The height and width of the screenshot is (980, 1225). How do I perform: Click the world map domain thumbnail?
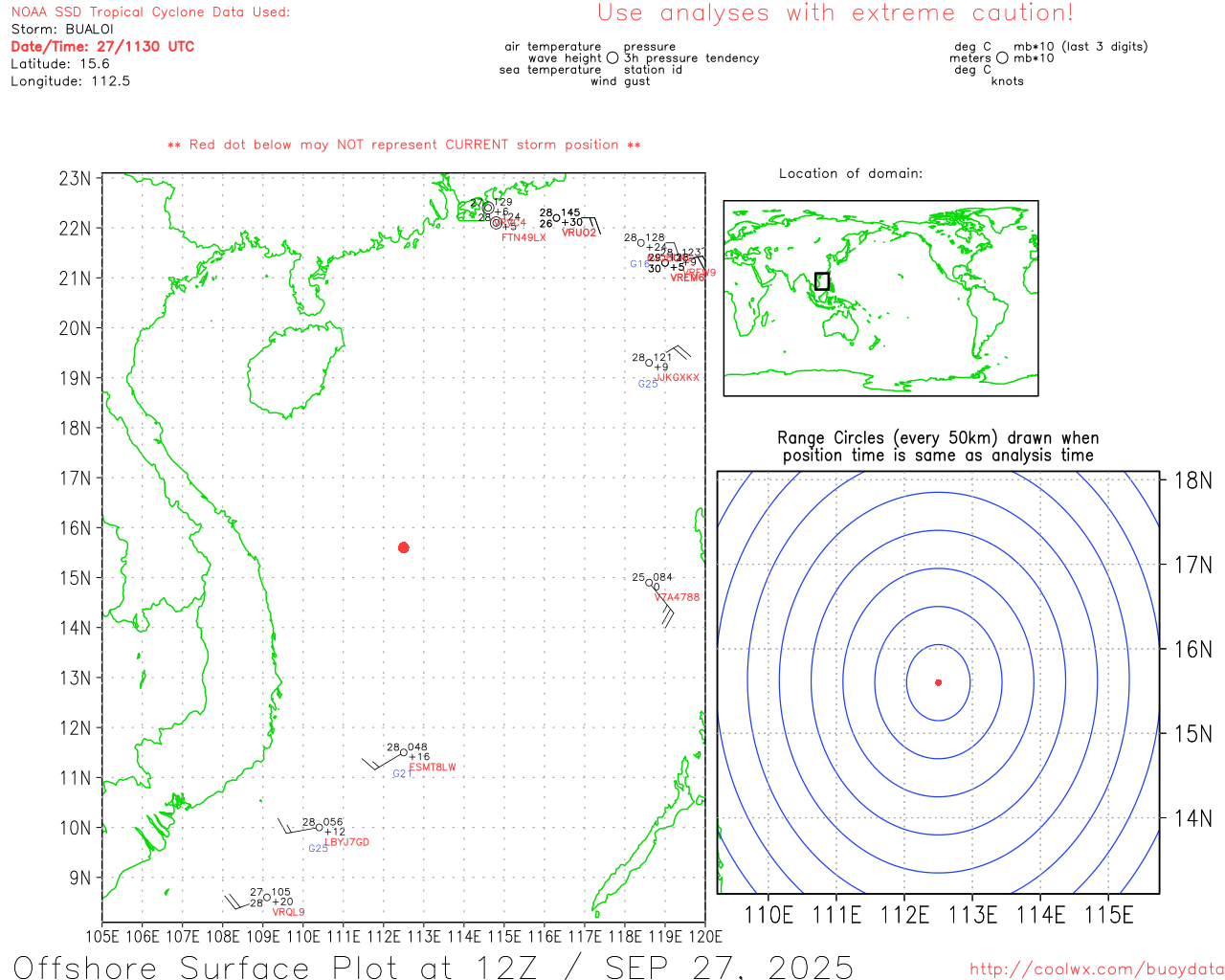coord(880,298)
